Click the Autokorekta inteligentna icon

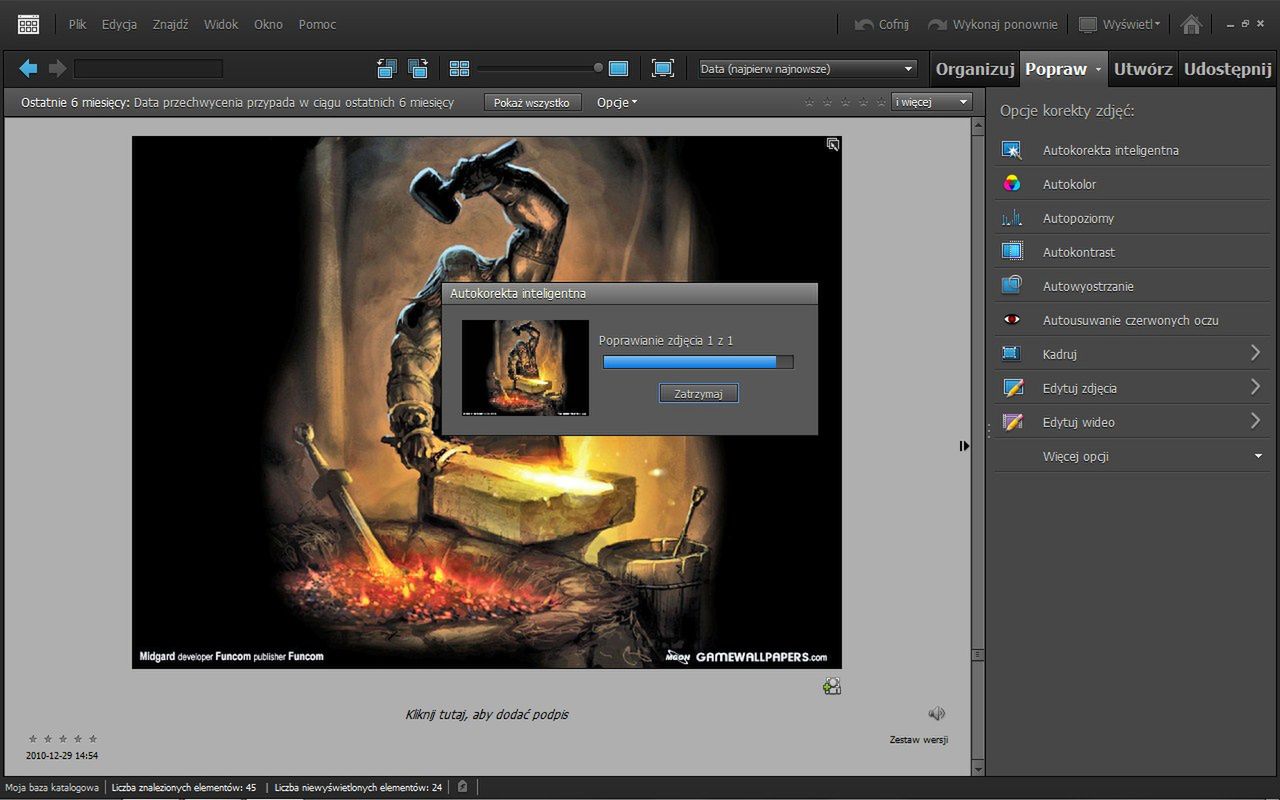click(1011, 150)
